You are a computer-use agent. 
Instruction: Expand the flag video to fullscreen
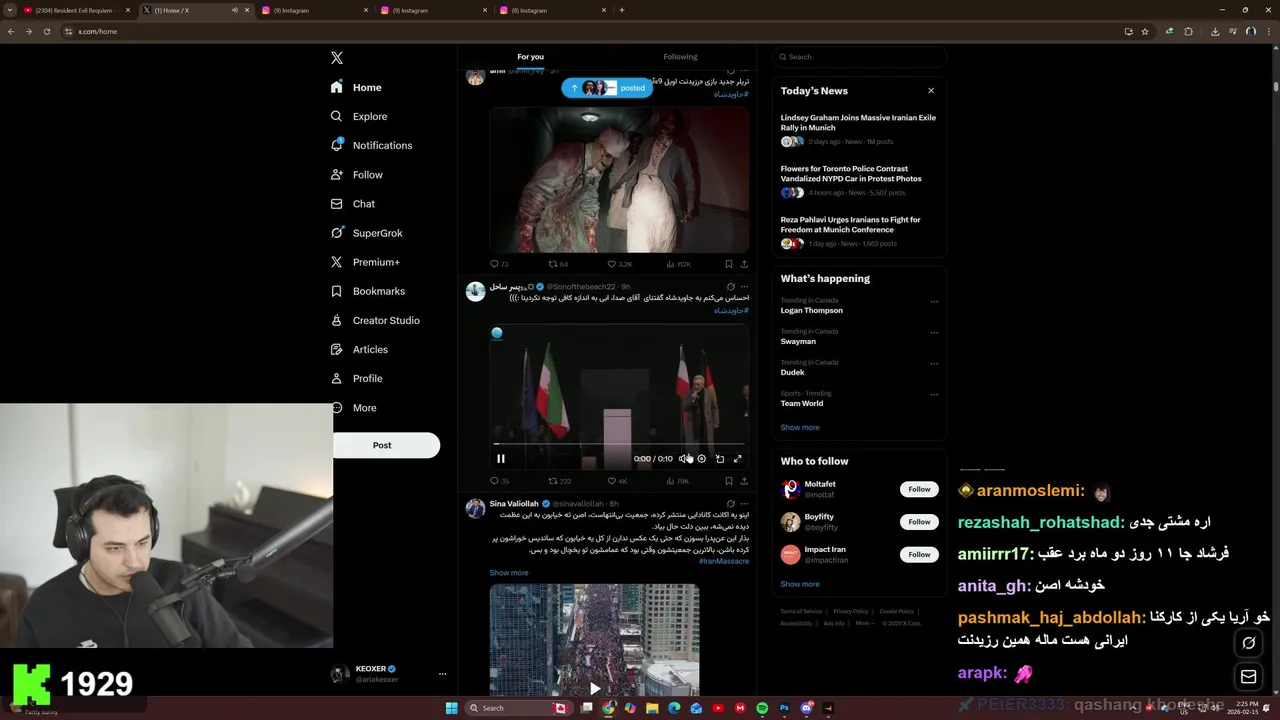(738, 459)
